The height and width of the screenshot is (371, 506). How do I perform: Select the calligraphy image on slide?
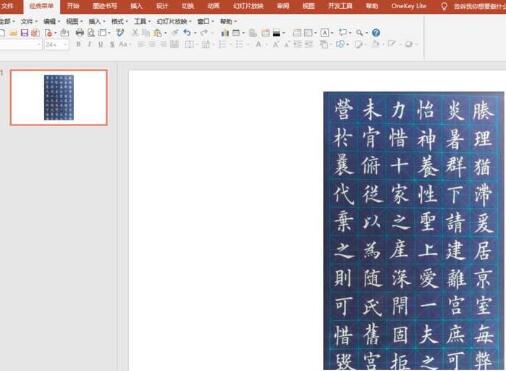click(414, 231)
